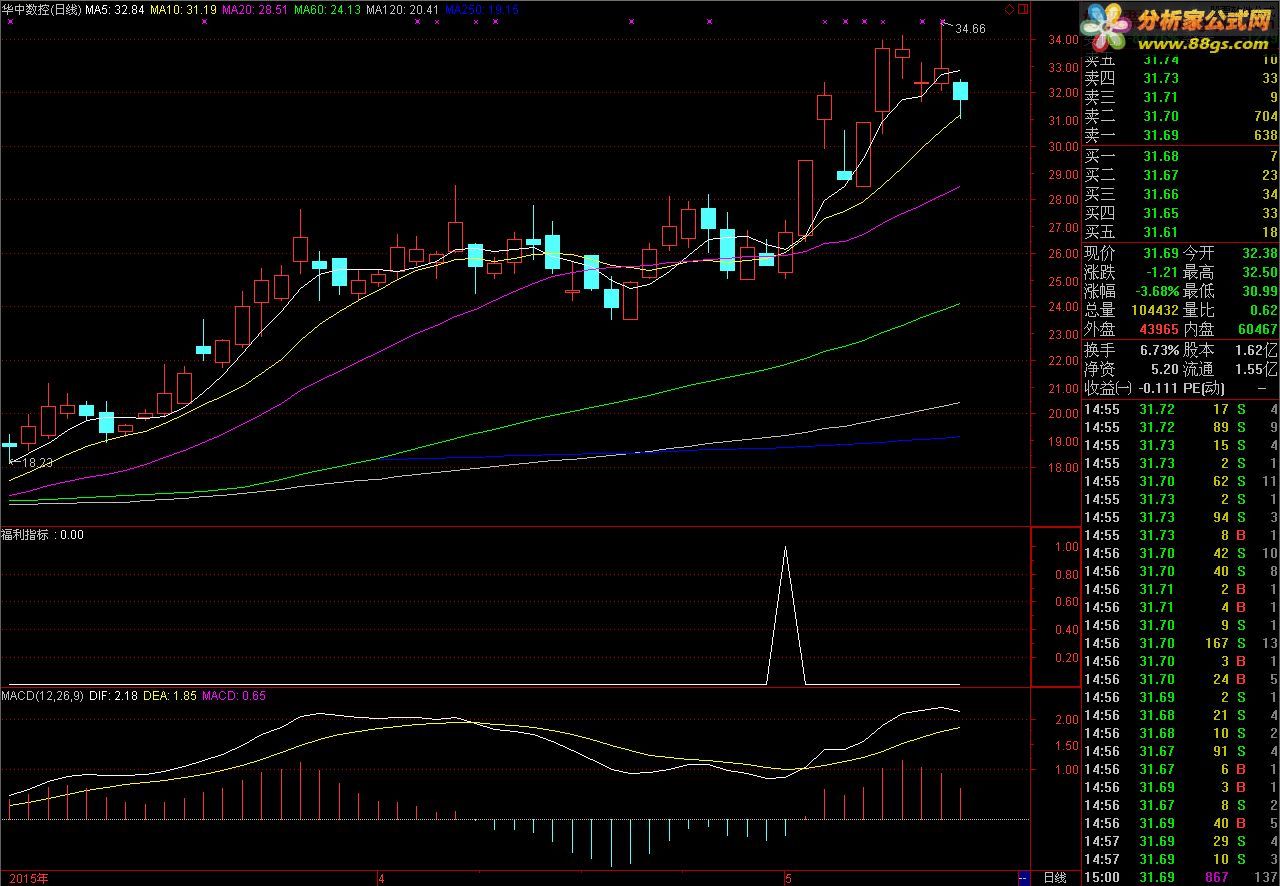Select the 买五 31.61 bid row
This screenshot has height=886, width=1280.
1181,232
